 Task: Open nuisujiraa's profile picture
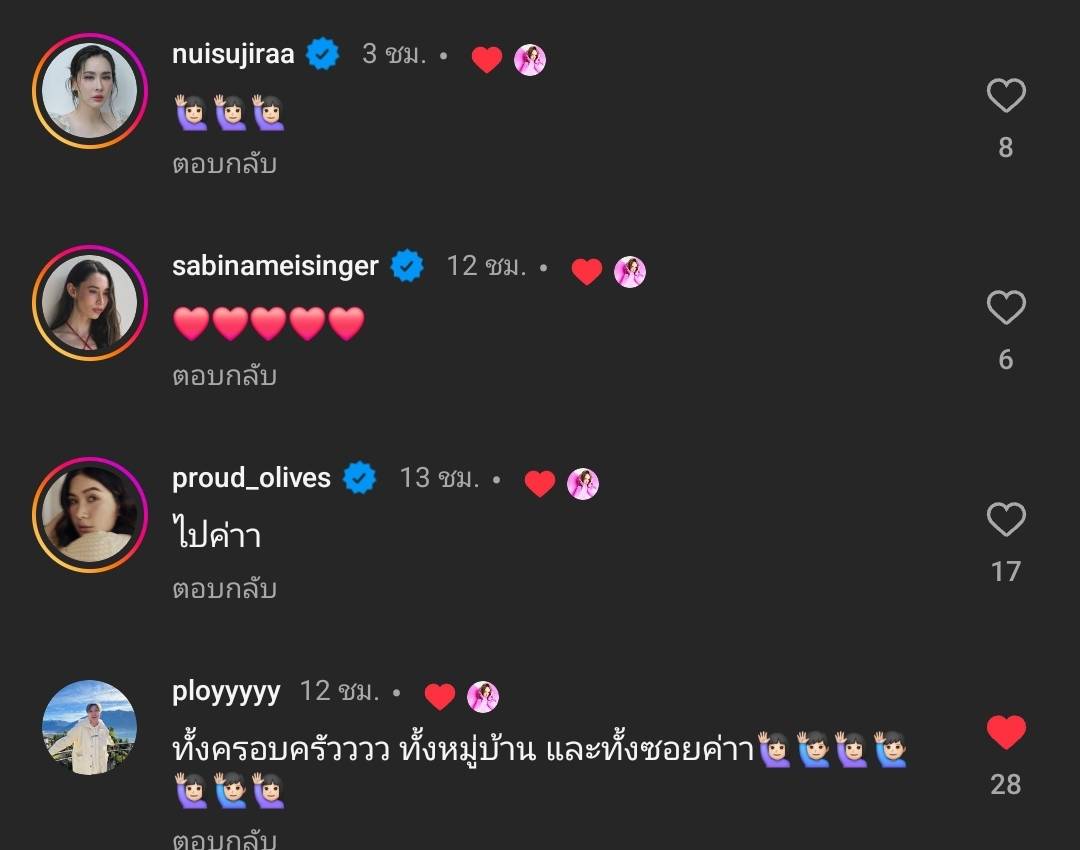coord(90,91)
